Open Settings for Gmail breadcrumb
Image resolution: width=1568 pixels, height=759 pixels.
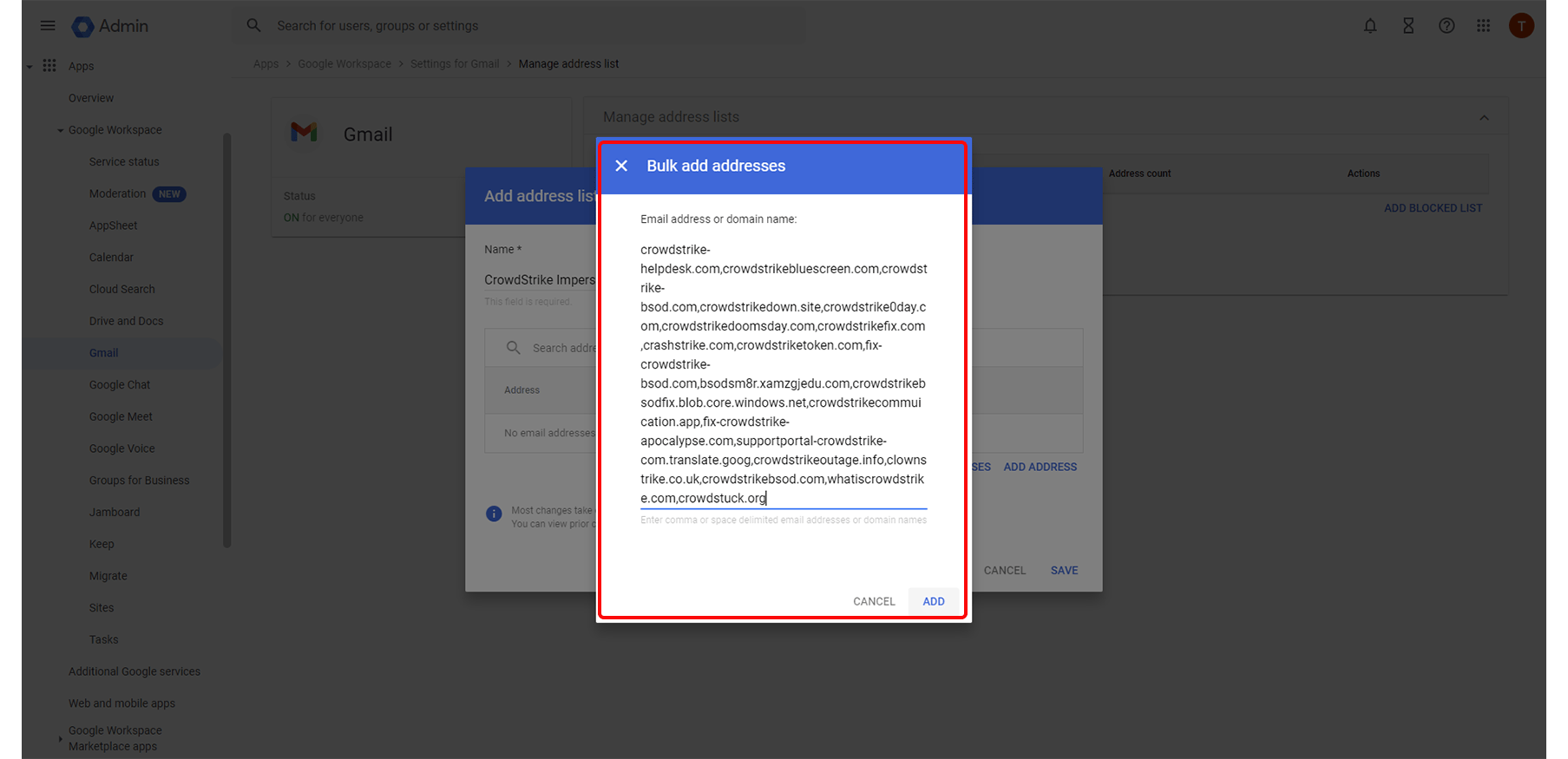pos(455,64)
